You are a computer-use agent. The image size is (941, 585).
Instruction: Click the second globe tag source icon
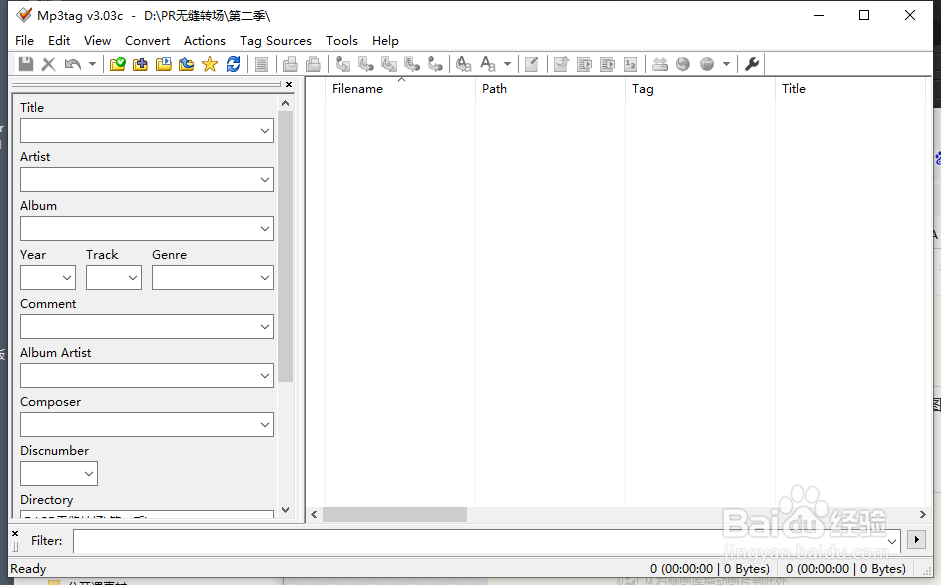[x=707, y=64]
